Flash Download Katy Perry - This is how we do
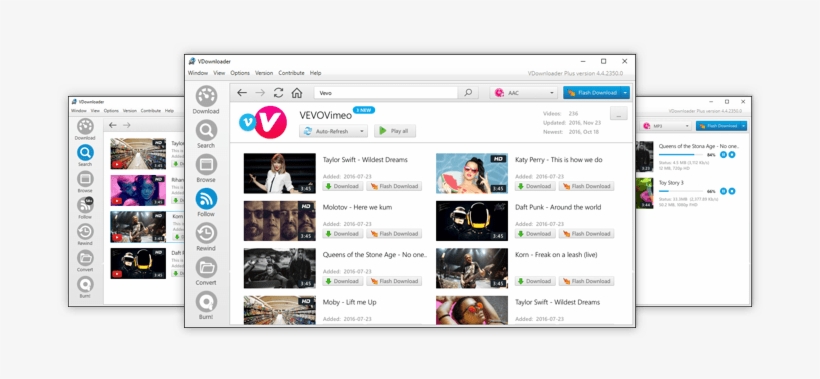820x379 pixels. (586, 186)
